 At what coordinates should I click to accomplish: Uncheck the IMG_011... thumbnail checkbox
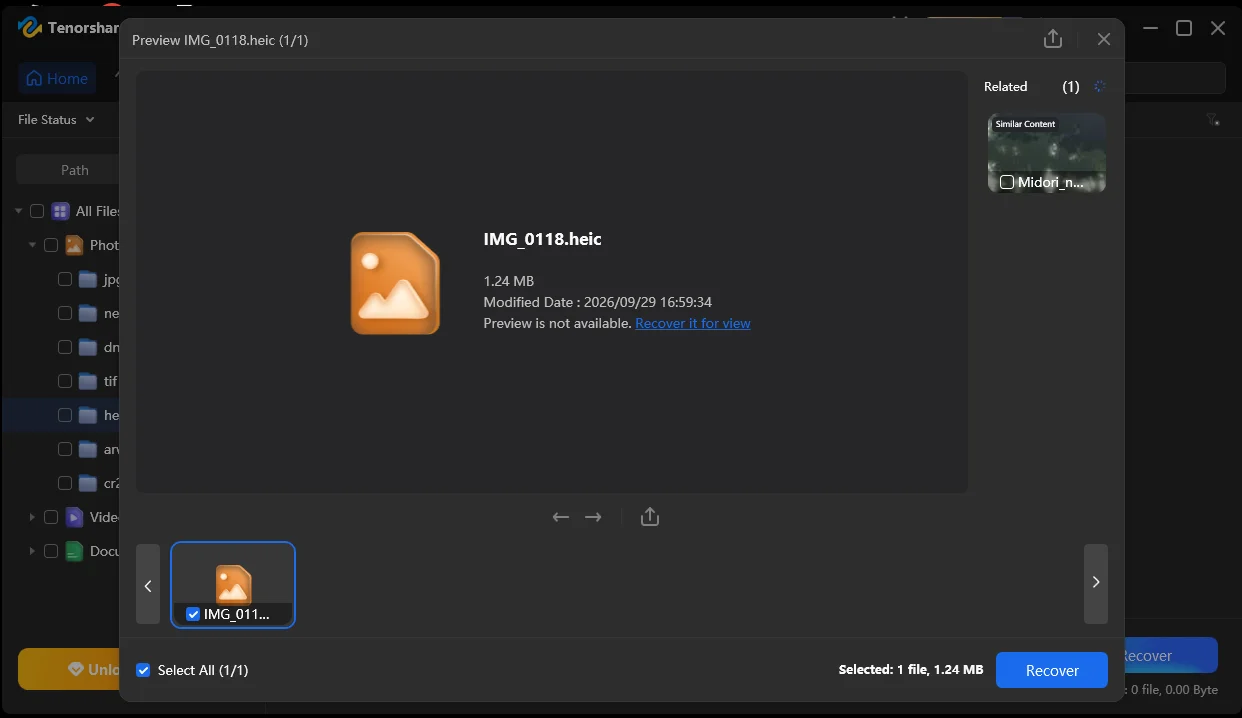click(193, 614)
